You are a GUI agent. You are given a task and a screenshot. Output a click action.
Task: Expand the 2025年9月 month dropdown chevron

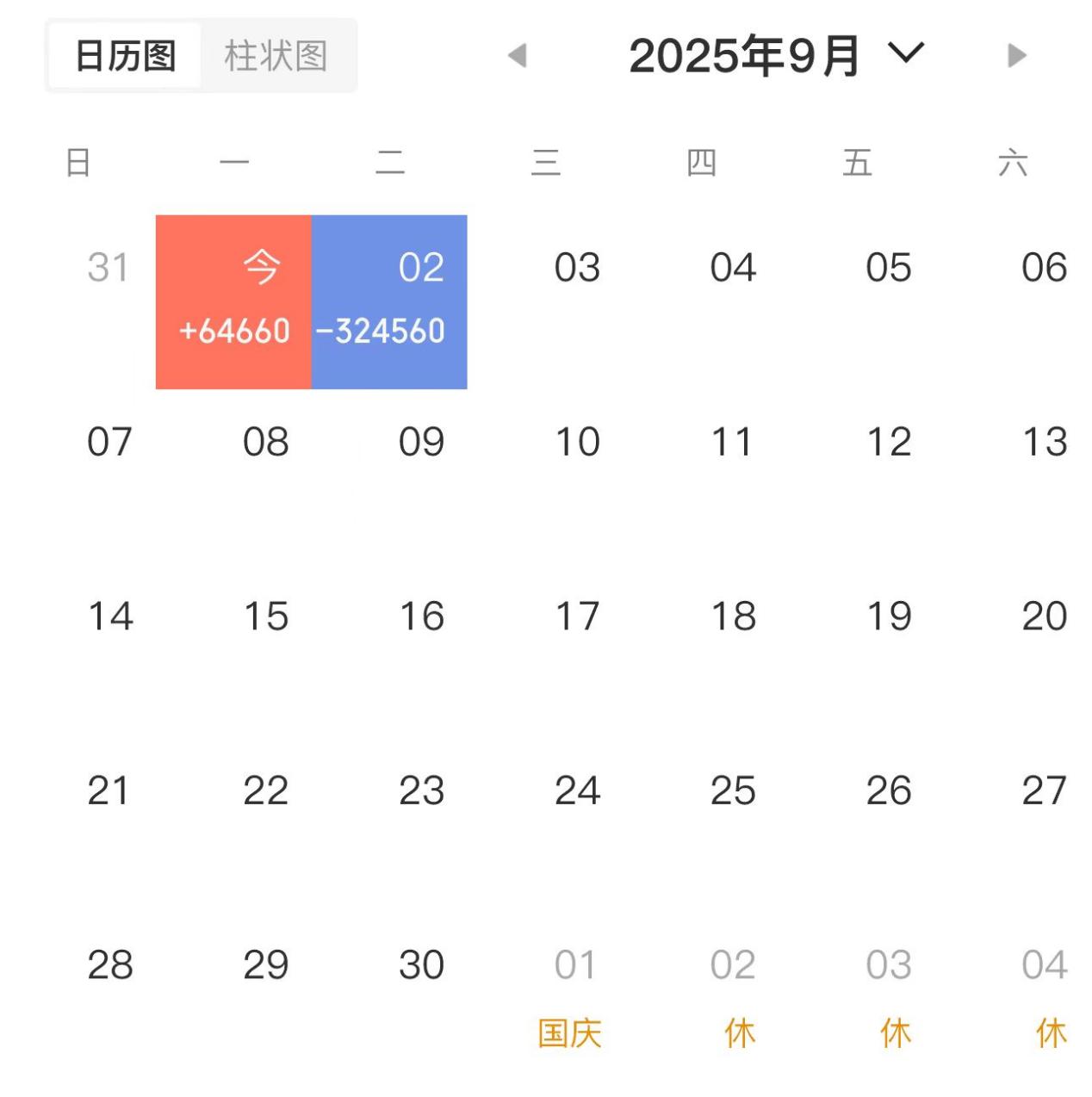point(906,53)
